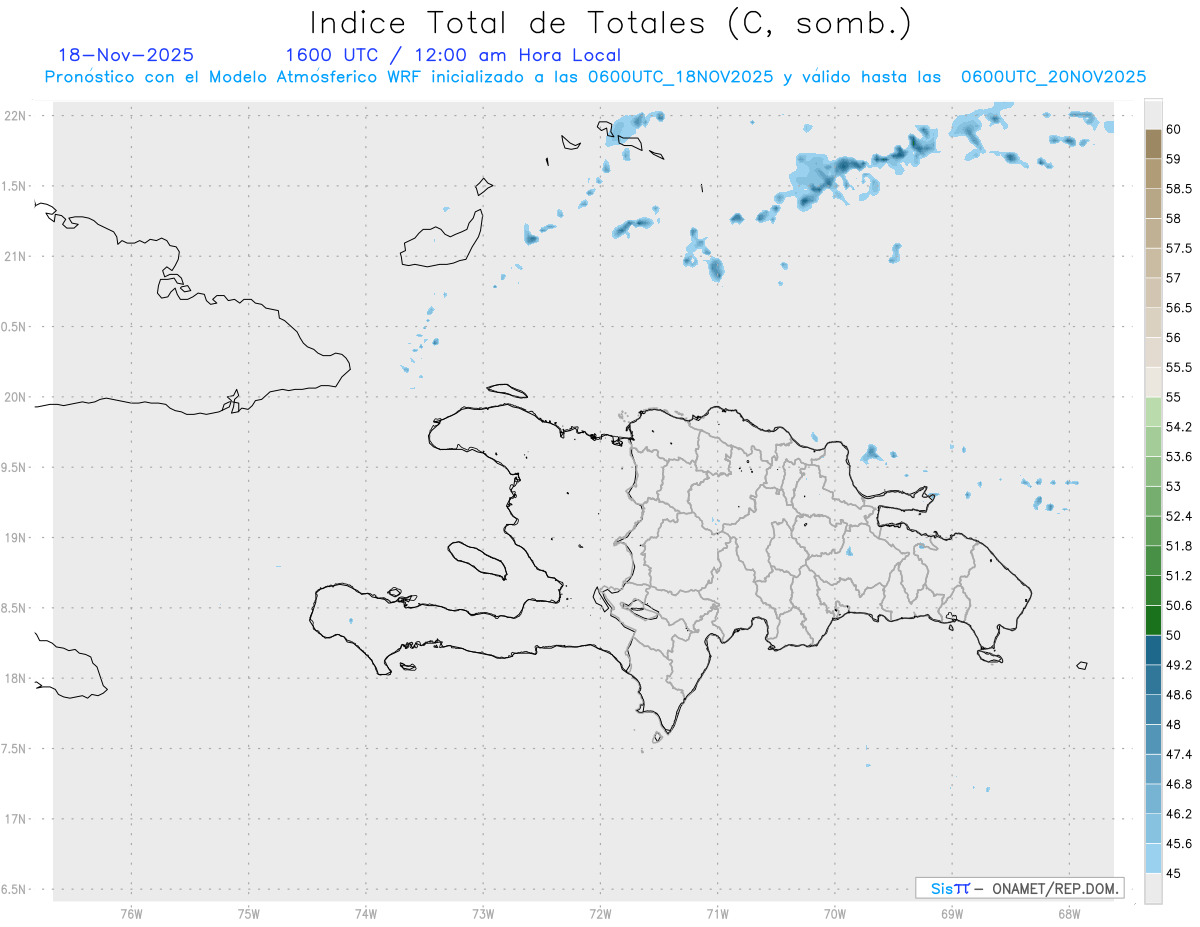Click the '18N' latitude label
Image resolution: width=1200 pixels, height=927 pixels.
[15, 679]
